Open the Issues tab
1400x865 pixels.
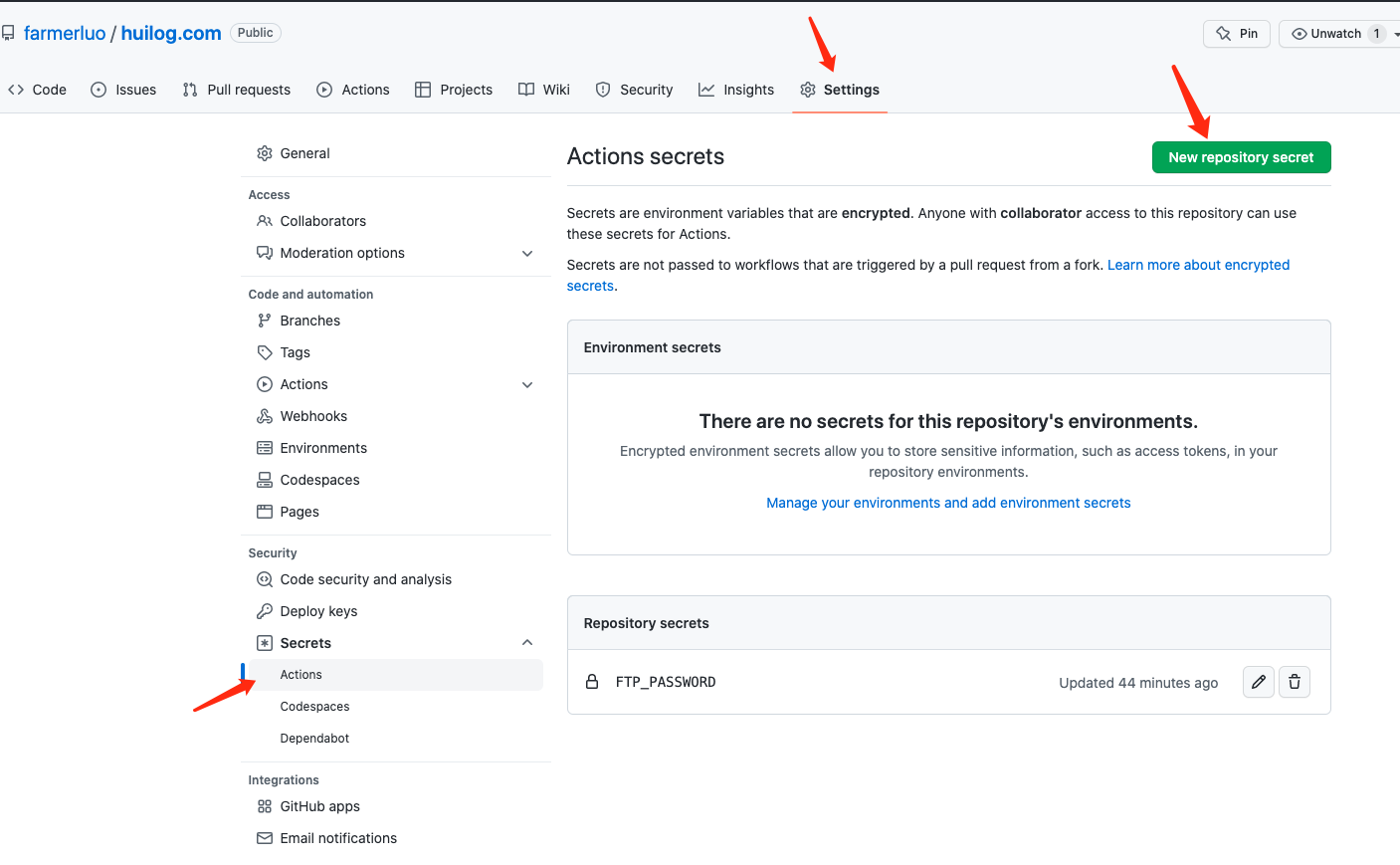pyautogui.click(x=123, y=90)
